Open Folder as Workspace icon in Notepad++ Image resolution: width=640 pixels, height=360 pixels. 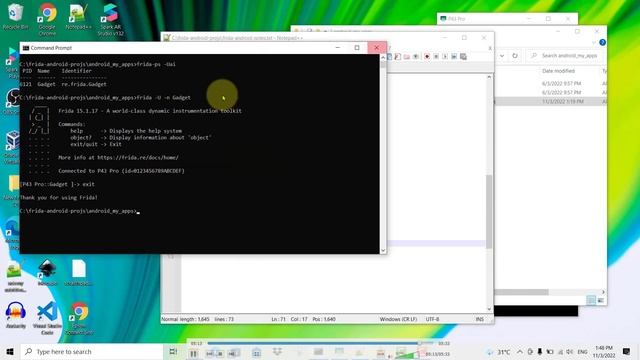pos(407,57)
